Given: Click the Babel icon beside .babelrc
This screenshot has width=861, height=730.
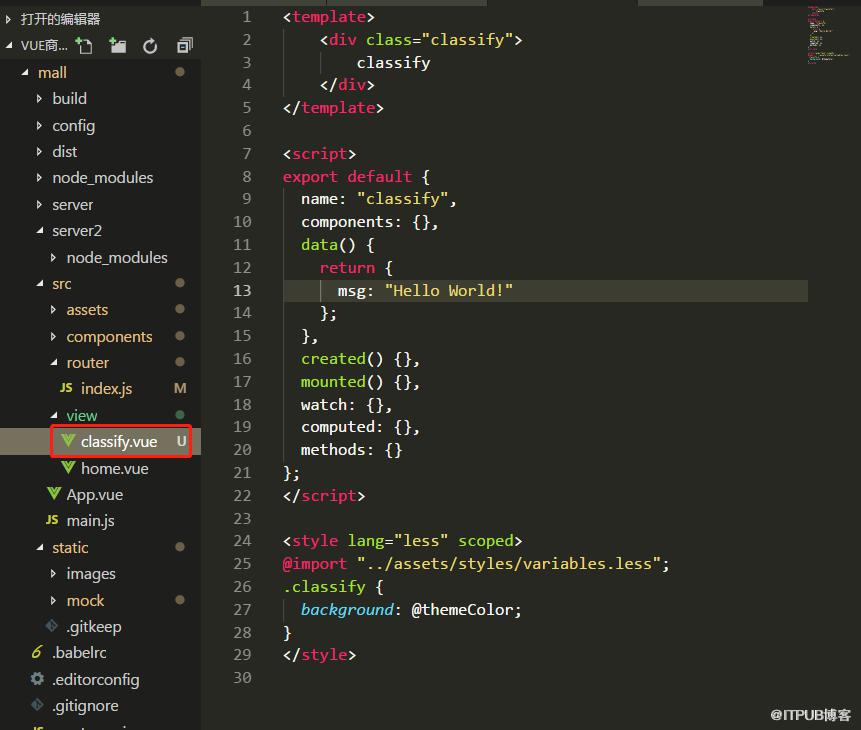Looking at the screenshot, I should [x=37, y=652].
